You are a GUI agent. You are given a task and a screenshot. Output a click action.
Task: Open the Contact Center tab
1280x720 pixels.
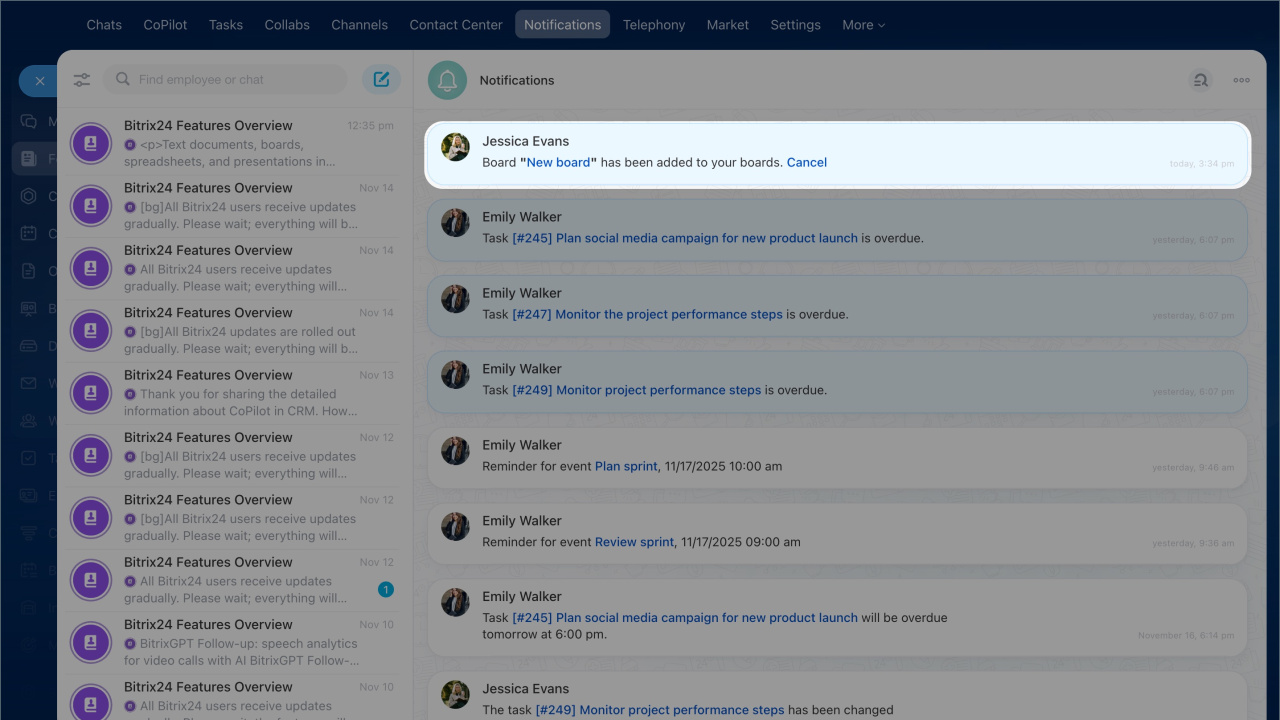pyautogui.click(x=455, y=25)
